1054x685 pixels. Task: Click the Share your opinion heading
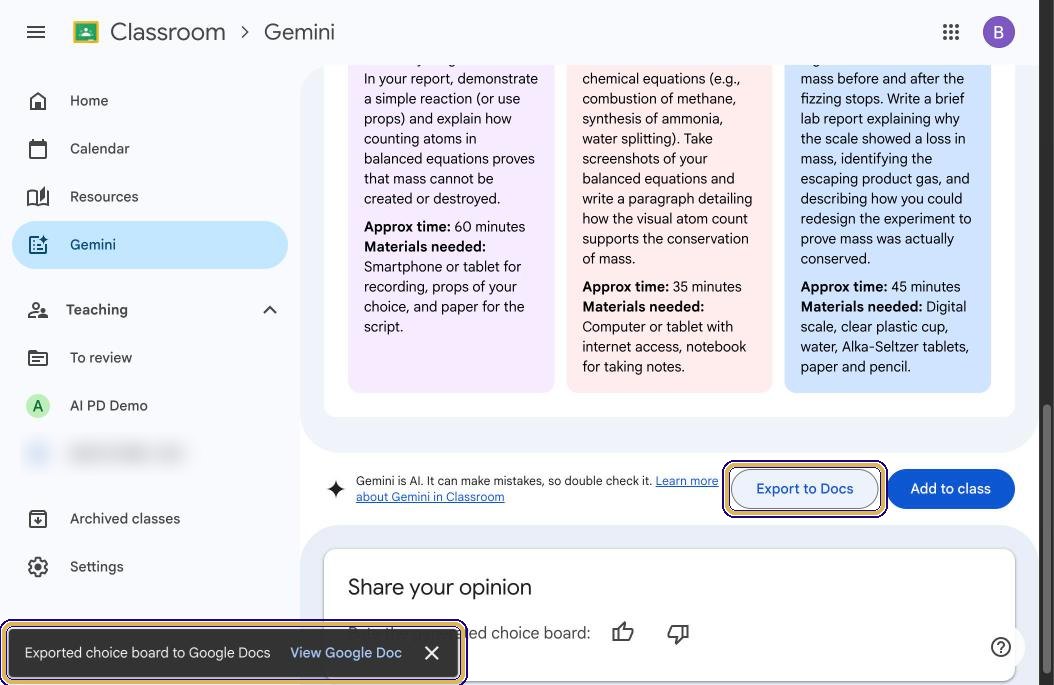click(440, 588)
